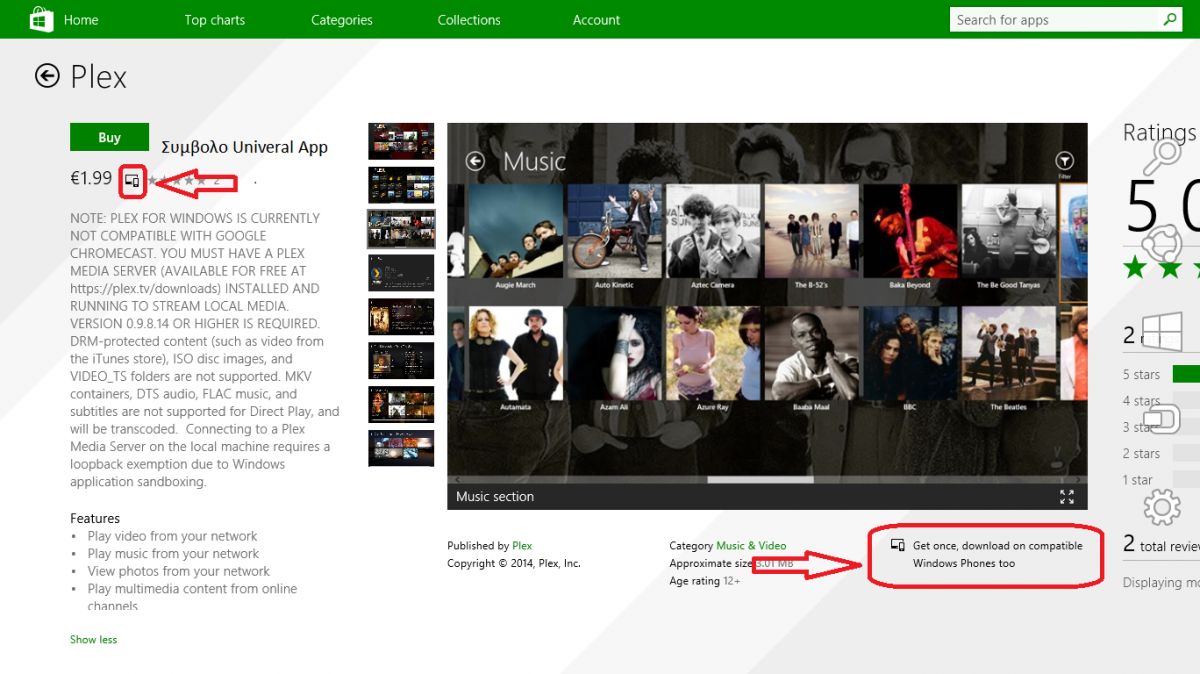Click the Automata album tile
The image size is (1200, 674).
515,360
